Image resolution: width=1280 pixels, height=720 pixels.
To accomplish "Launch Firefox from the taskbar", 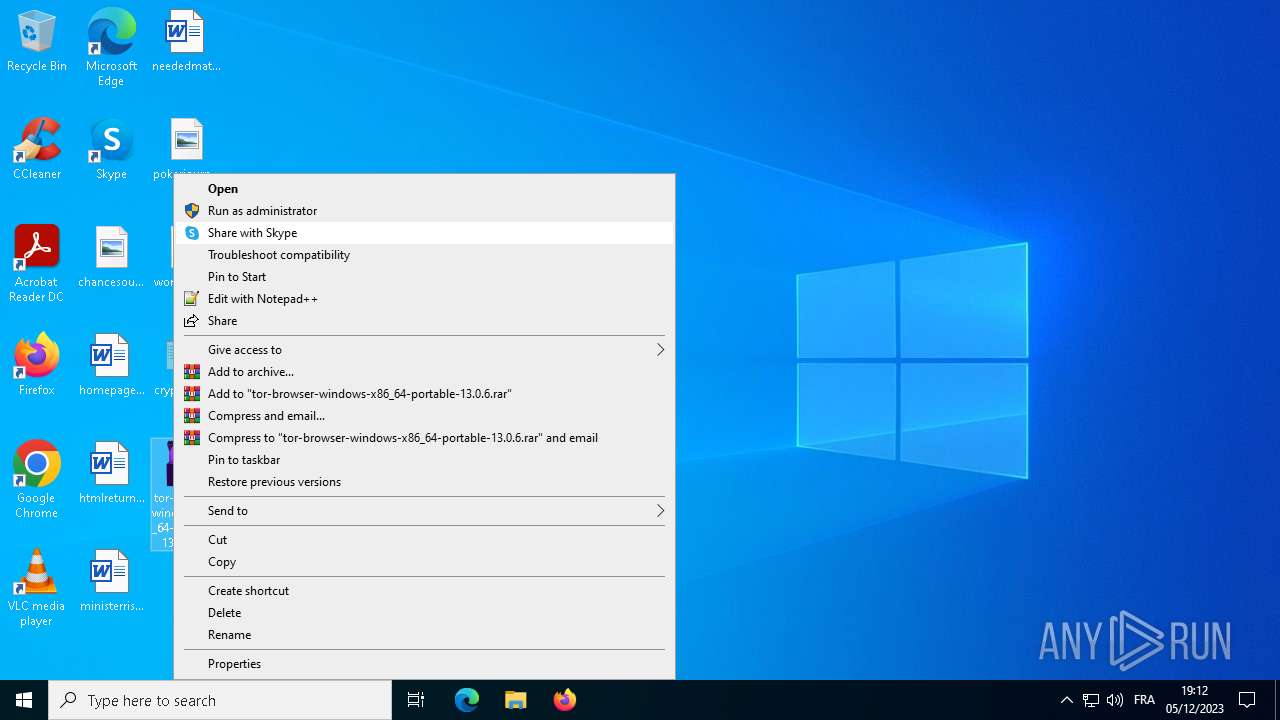I will [565, 700].
